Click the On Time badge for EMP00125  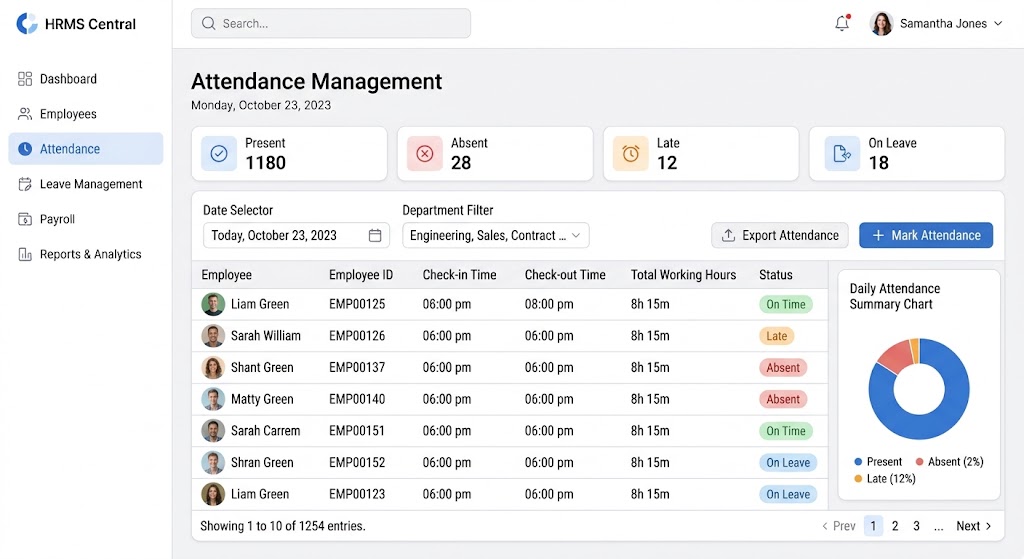tap(786, 304)
